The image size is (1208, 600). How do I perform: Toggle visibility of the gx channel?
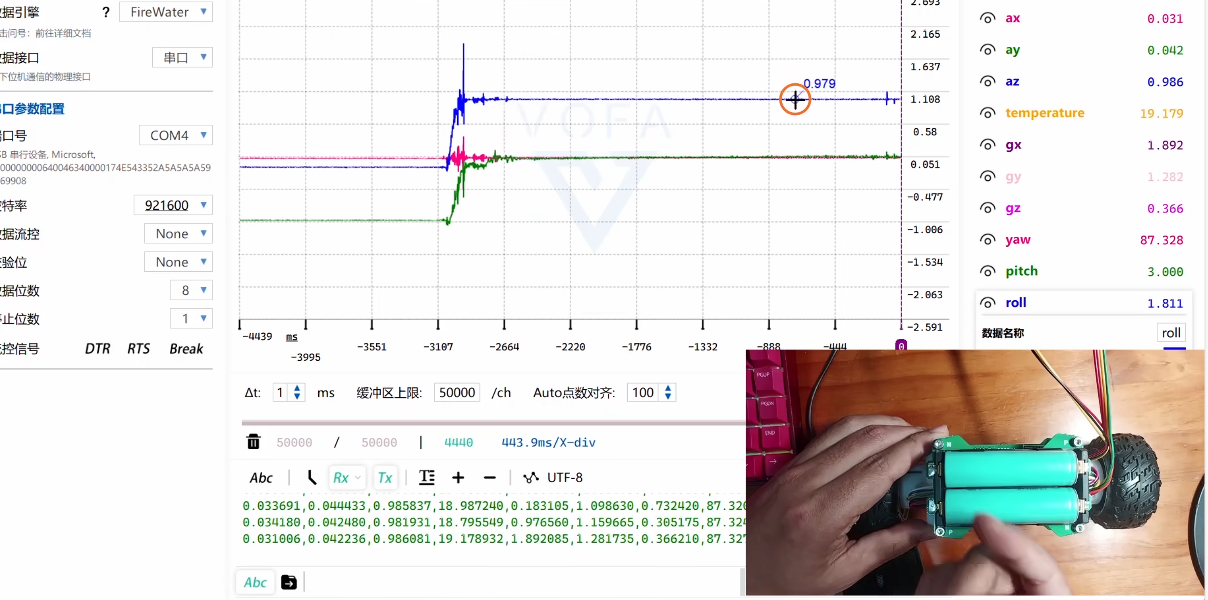988,145
